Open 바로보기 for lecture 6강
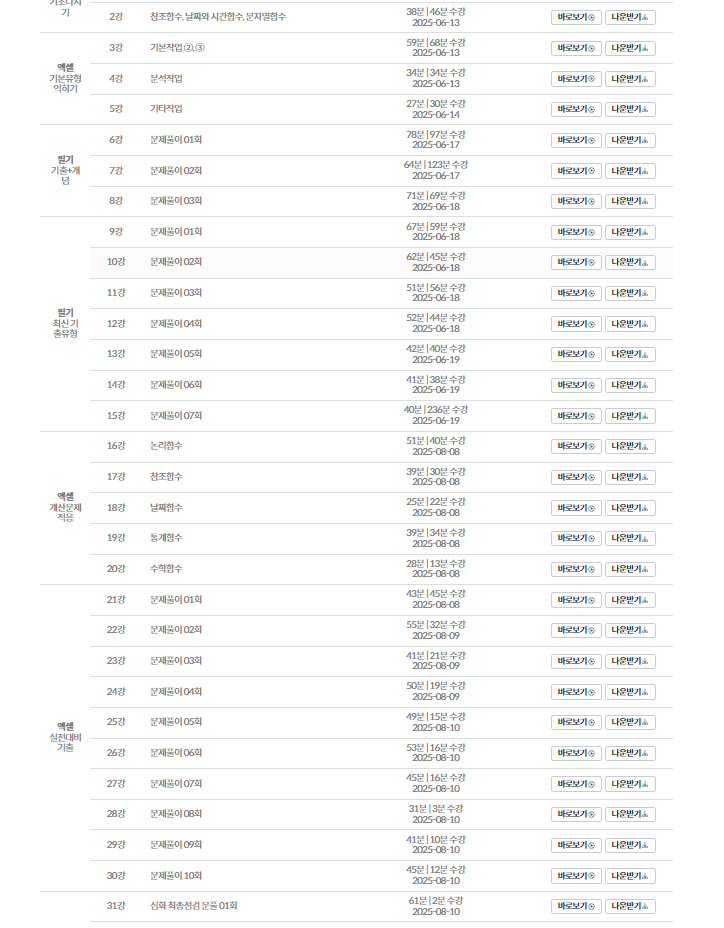 tap(576, 140)
